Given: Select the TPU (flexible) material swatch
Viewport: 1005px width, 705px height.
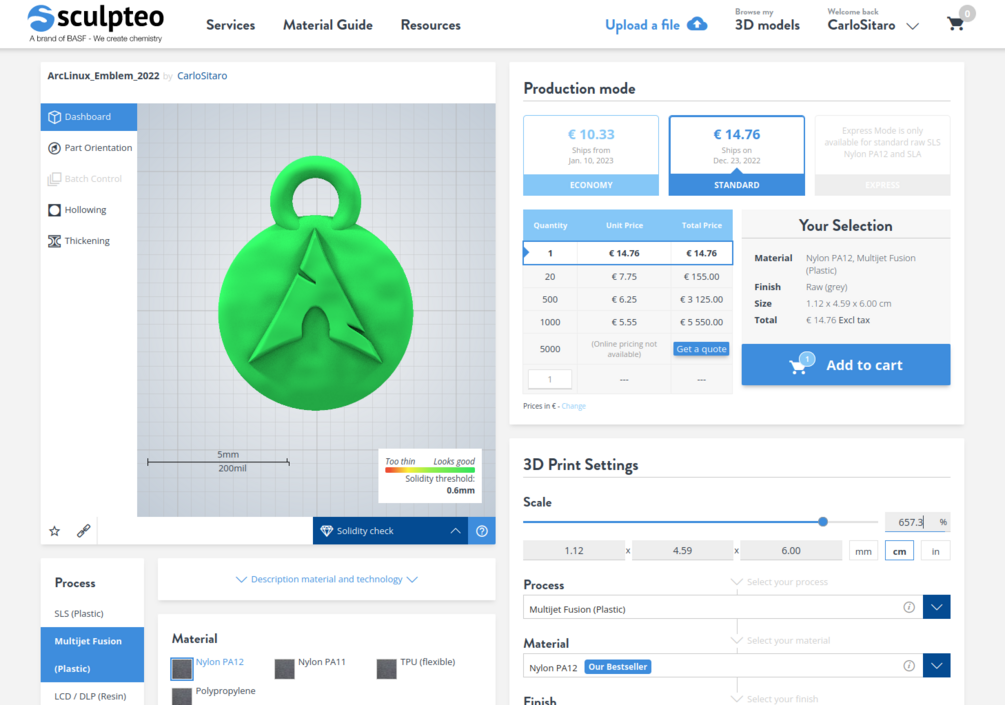Looking at the screenshot, I should pos(386,668).
